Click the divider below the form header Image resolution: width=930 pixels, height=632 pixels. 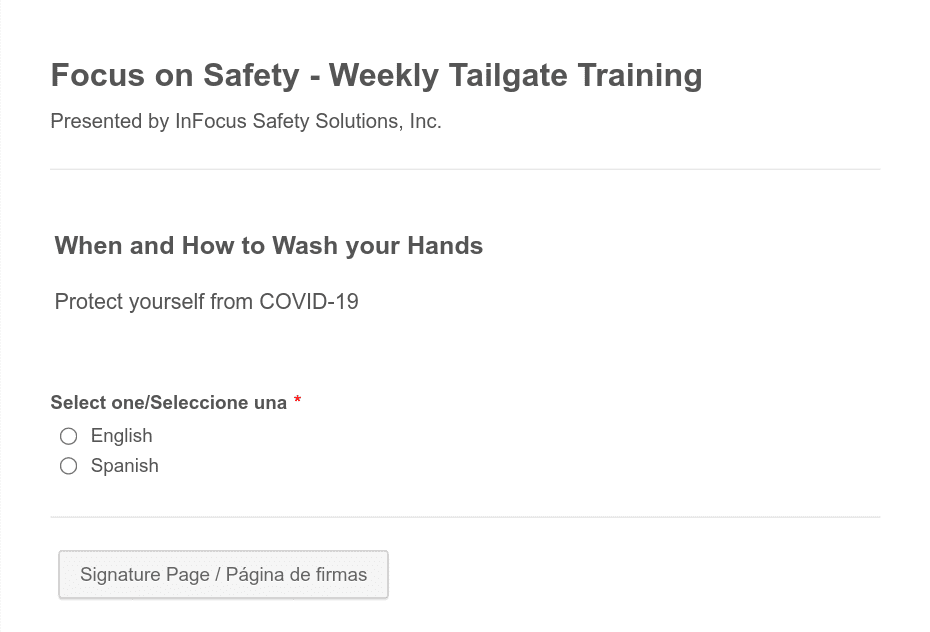pyautogui.click(x=465, y=169)
